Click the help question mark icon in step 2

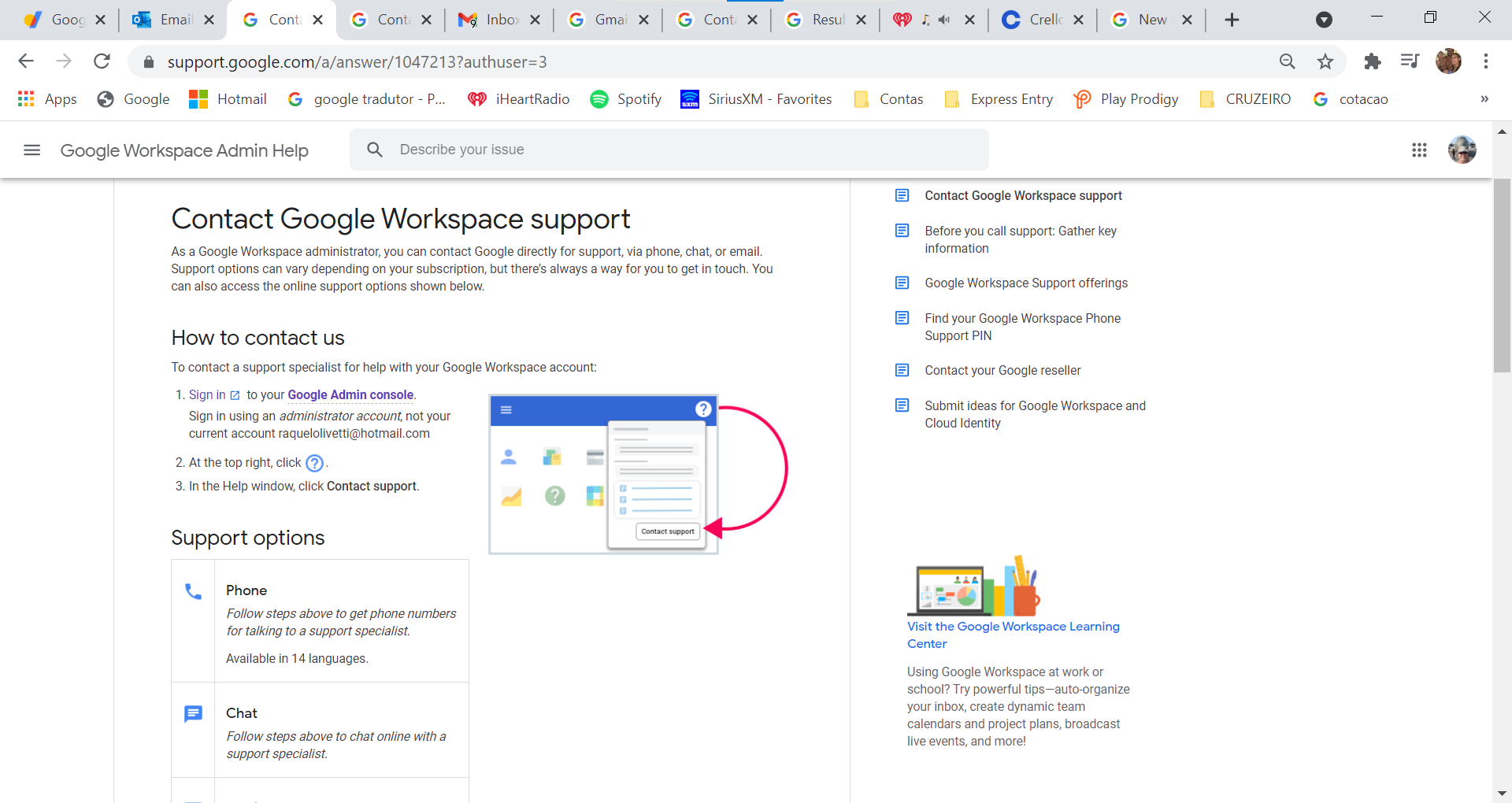[x=314, y=463]
